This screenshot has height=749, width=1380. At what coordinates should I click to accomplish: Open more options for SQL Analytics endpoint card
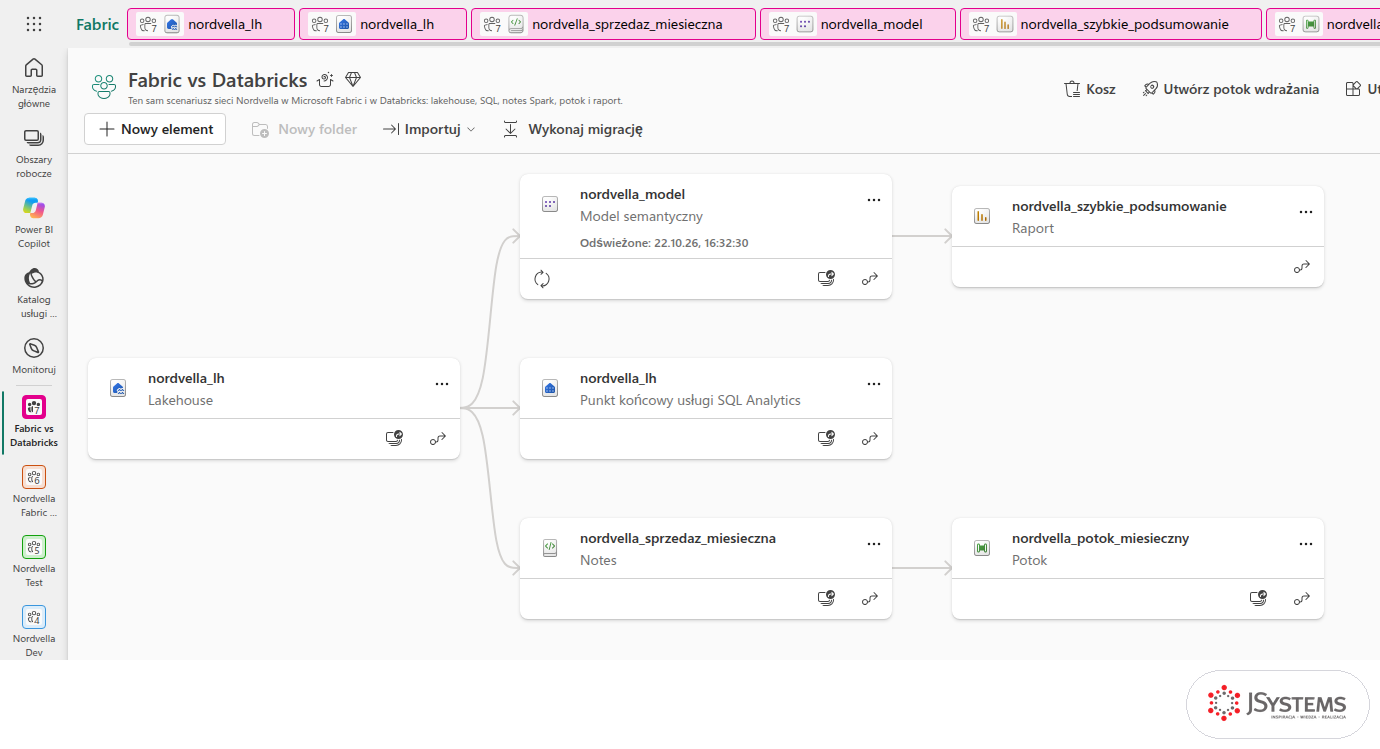[874, 384]
